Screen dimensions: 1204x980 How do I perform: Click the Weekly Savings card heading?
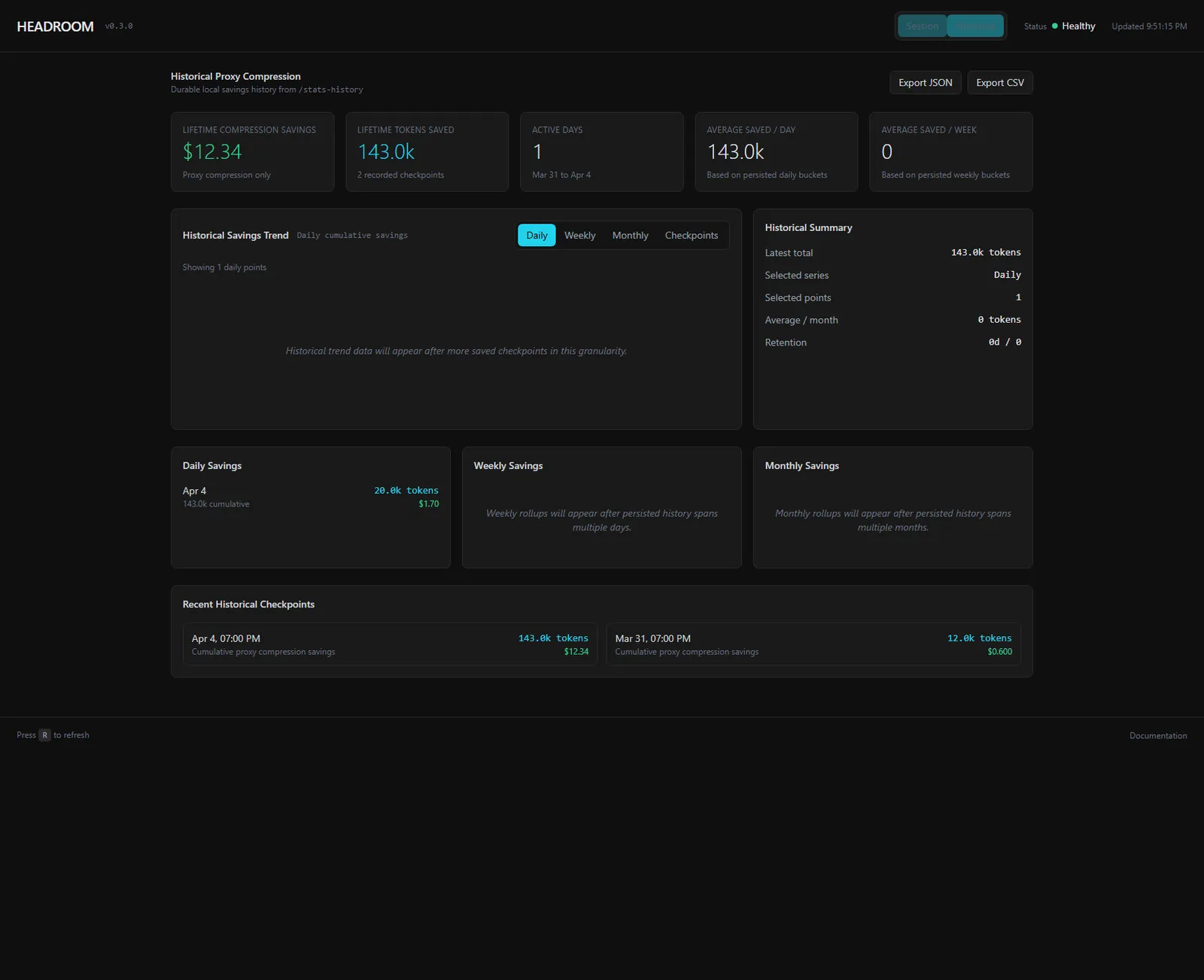(508, 466)
